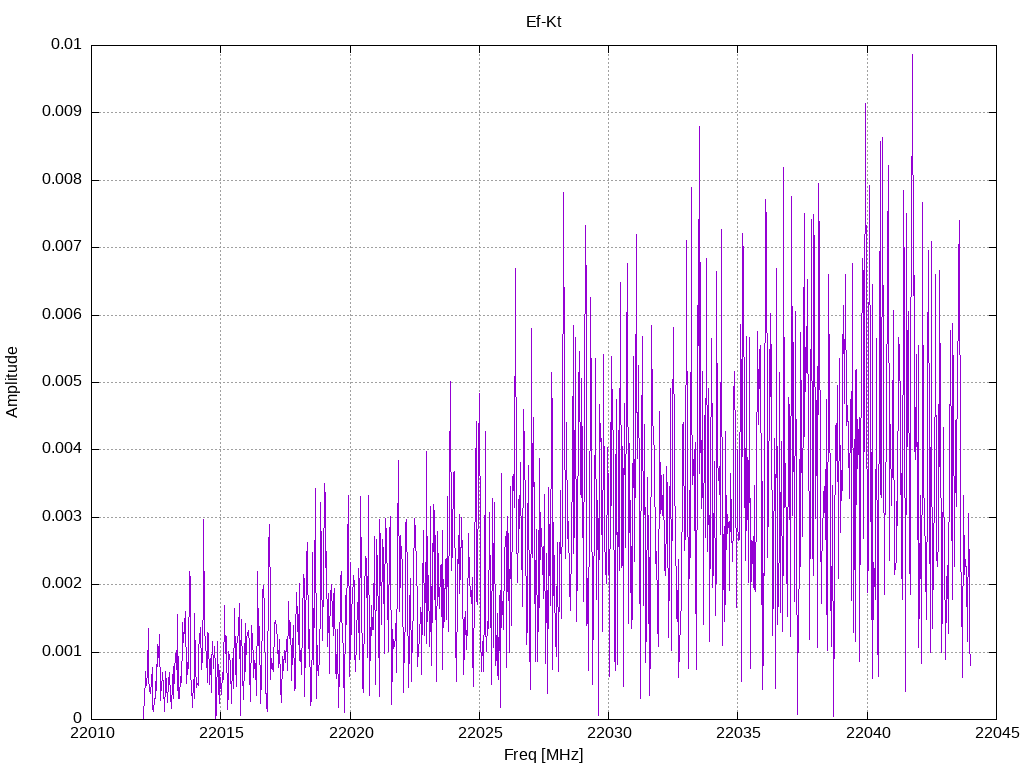Viewport: 1024px width, 768px height.
Task: Click the 22040 x-axis tick label
Action: click(x=867, y=733)
